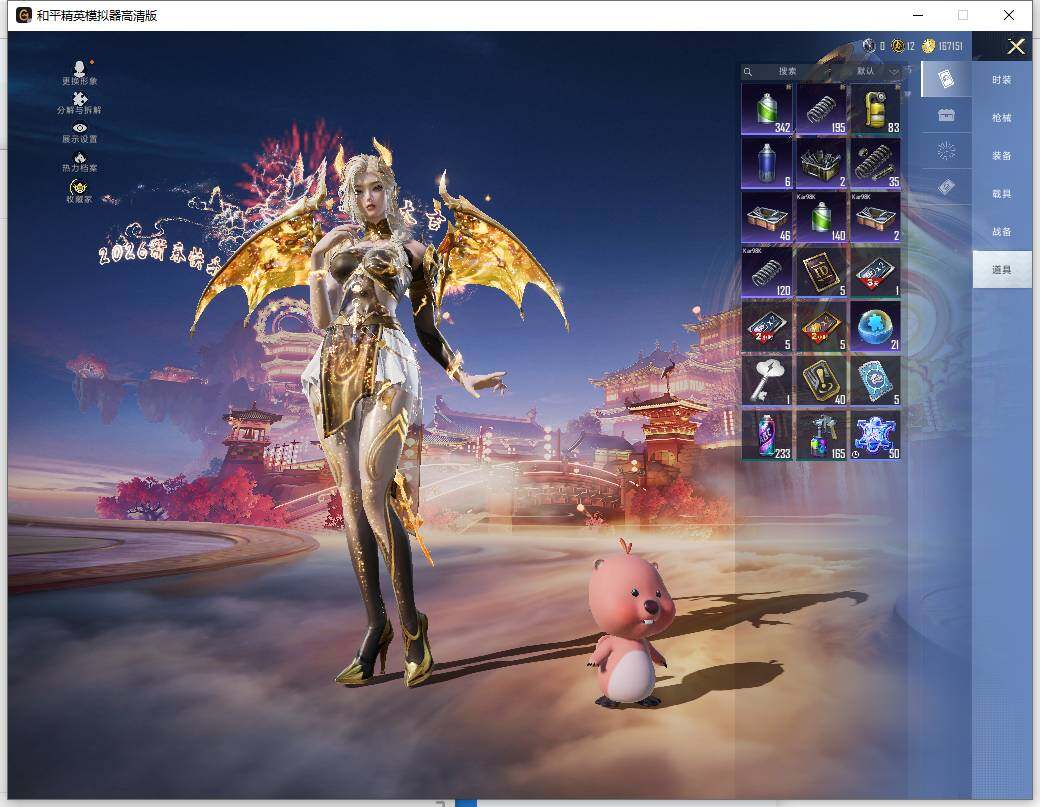Screen dimensions: 1040x807
Task: Select x2 three-day card with count 1
Action: coord(876,273)
